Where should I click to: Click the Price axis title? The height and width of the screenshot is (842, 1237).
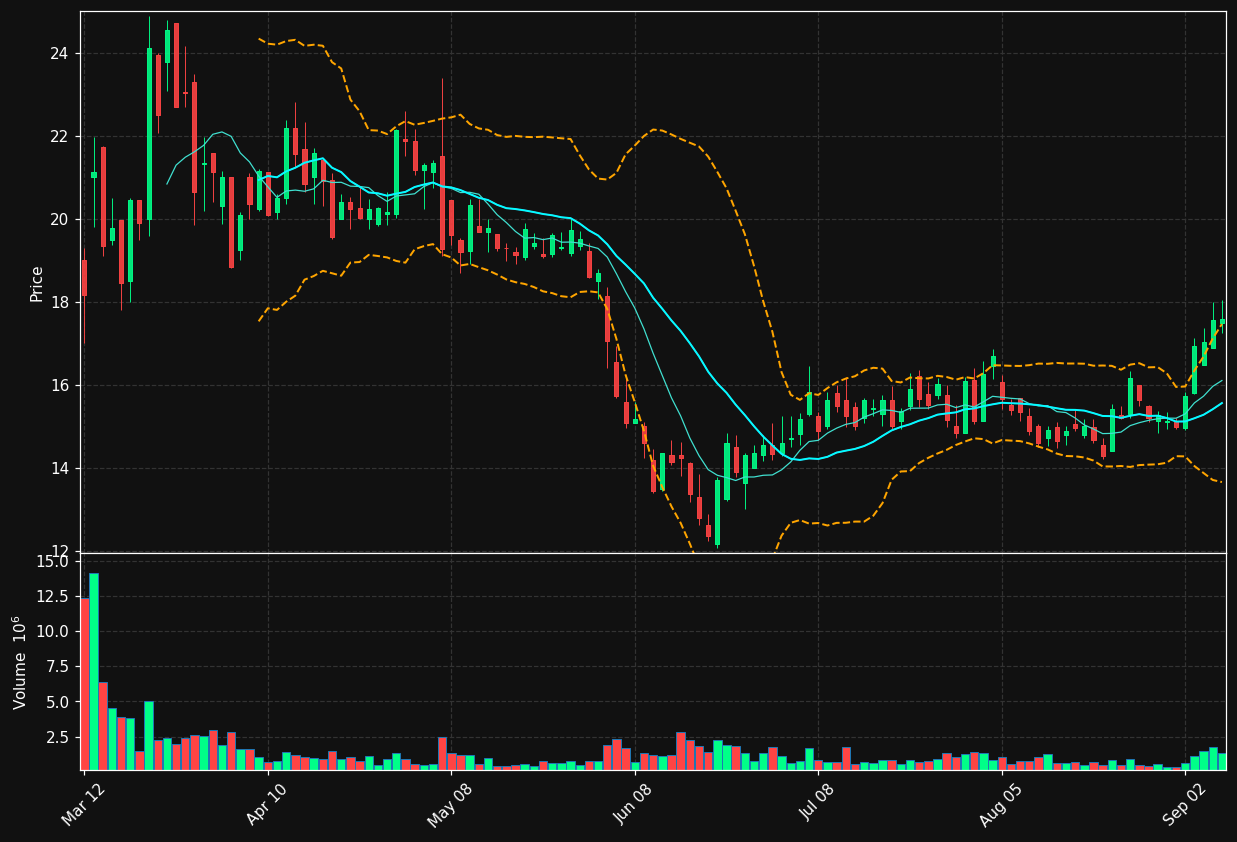tap(37, 283)
